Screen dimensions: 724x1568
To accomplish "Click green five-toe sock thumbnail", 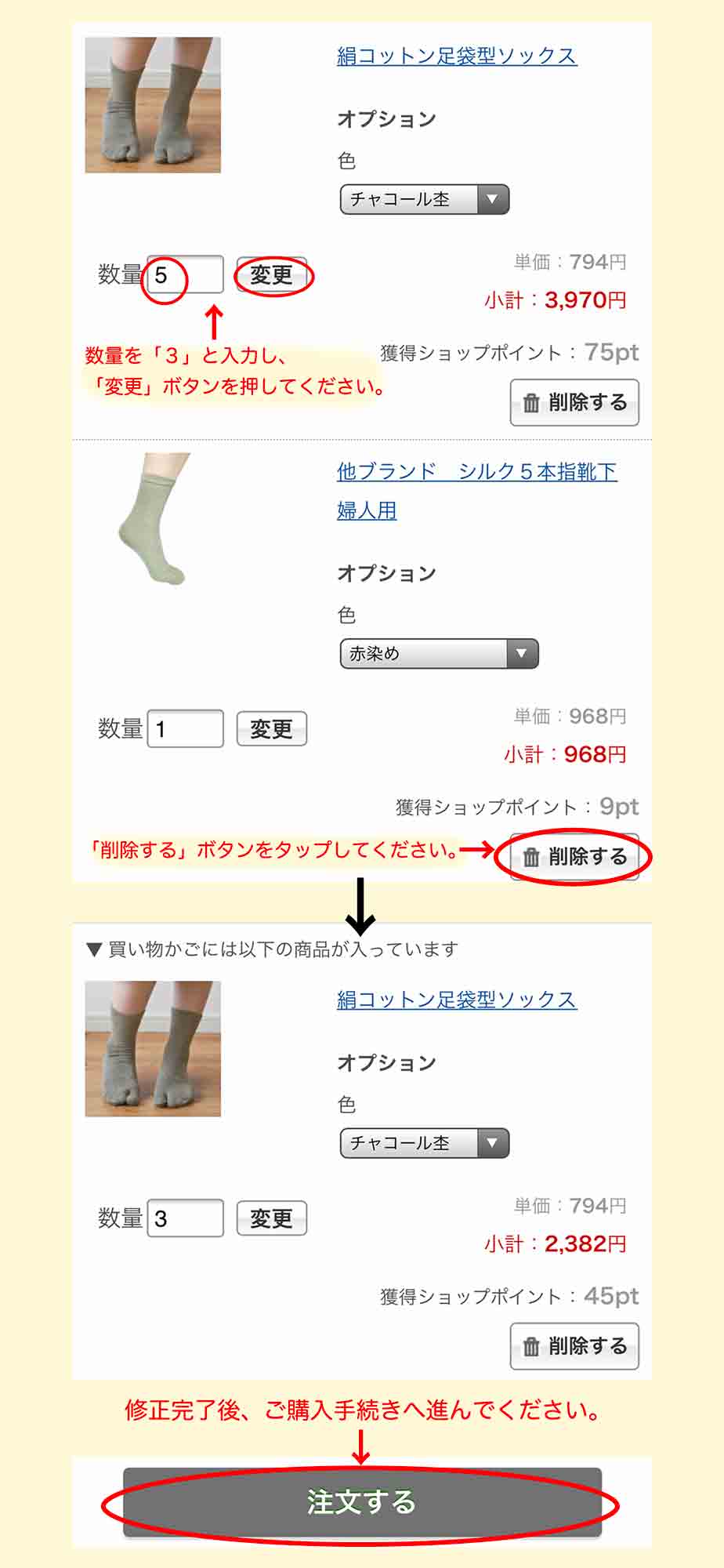I will click(x=154, y=519).
